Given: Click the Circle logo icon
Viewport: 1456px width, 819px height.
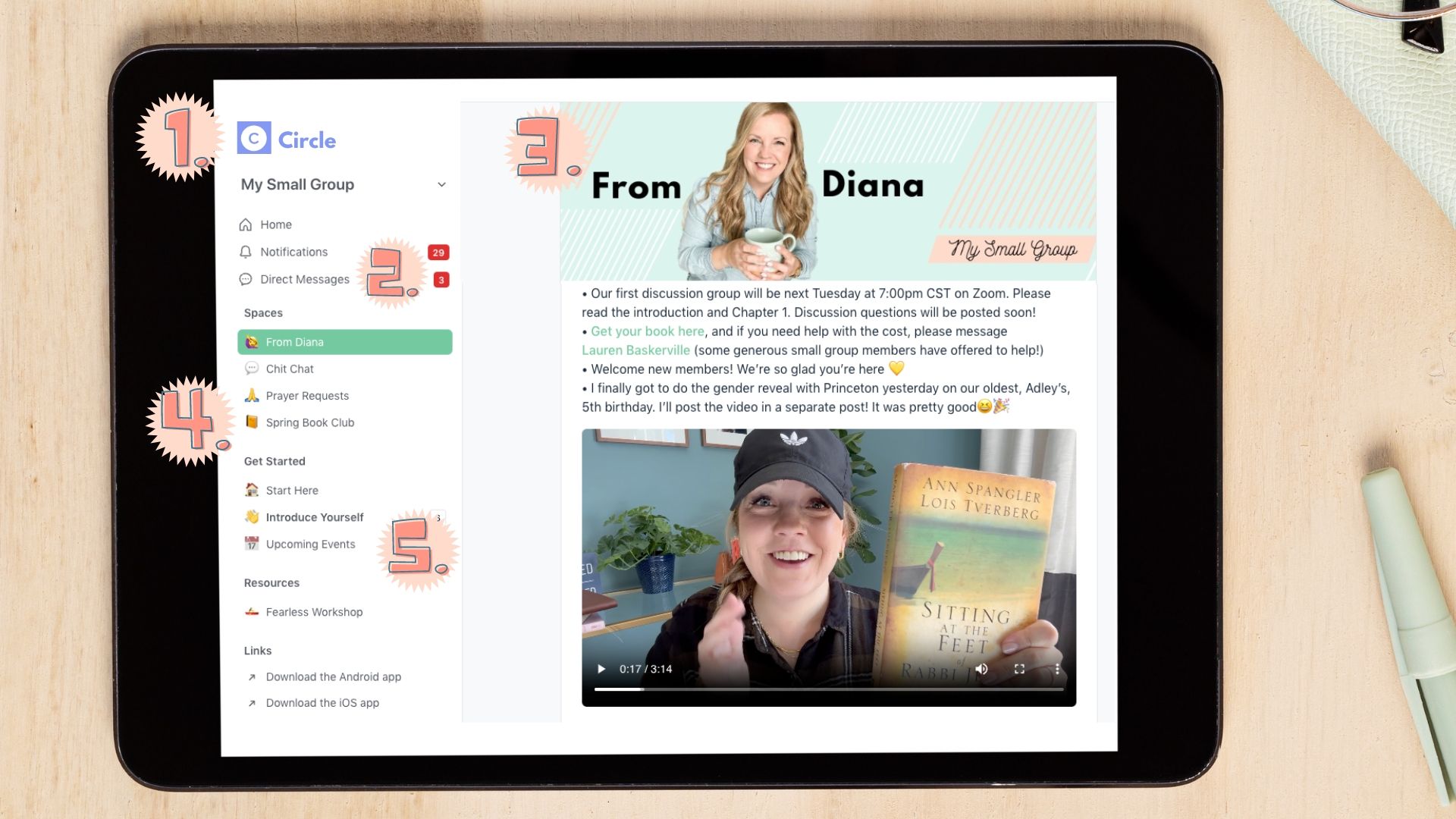Looking at the screenshot, I should 254,139.
